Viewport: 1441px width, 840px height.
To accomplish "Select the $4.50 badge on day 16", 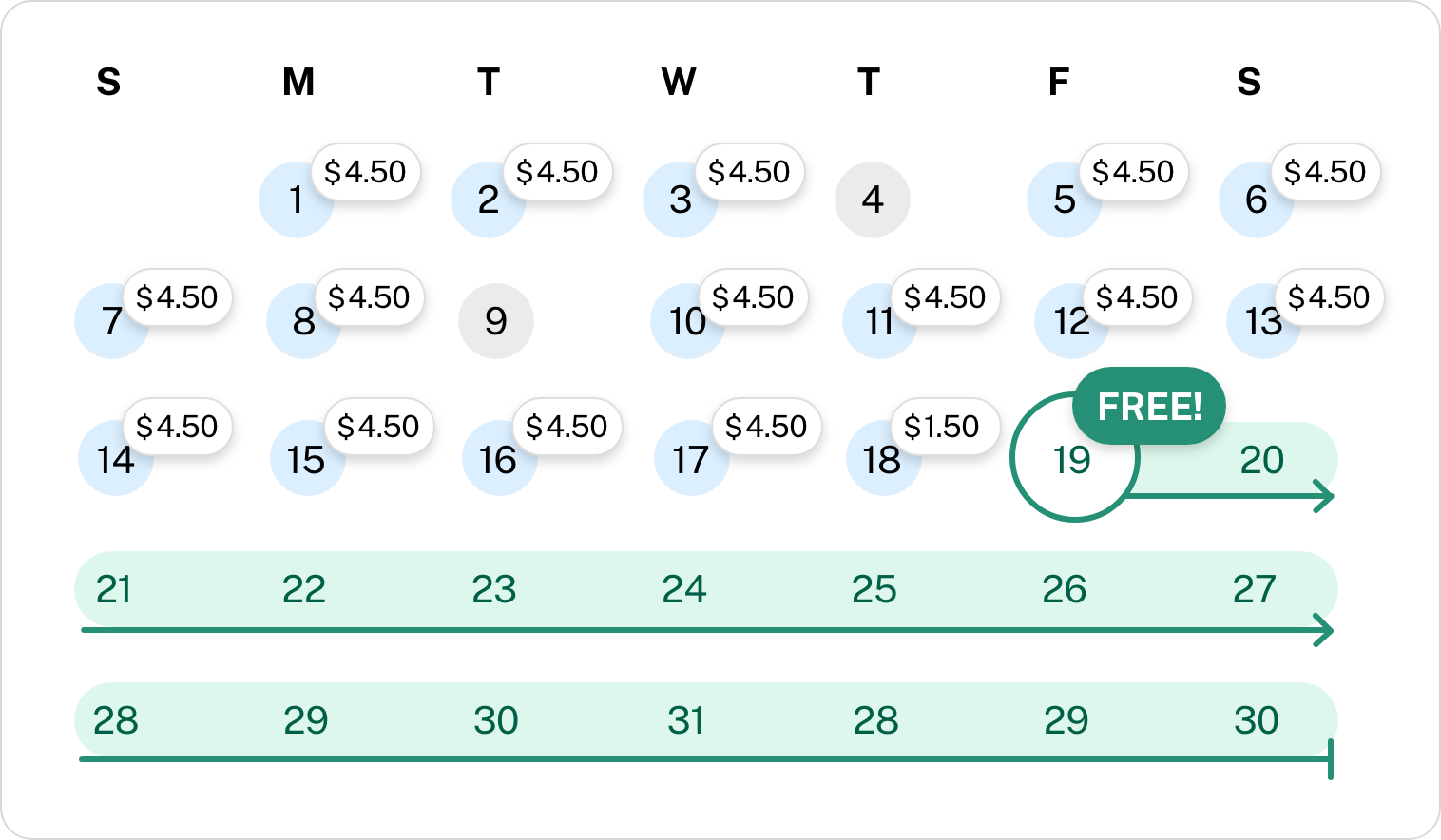I will (x=566, y=427).
